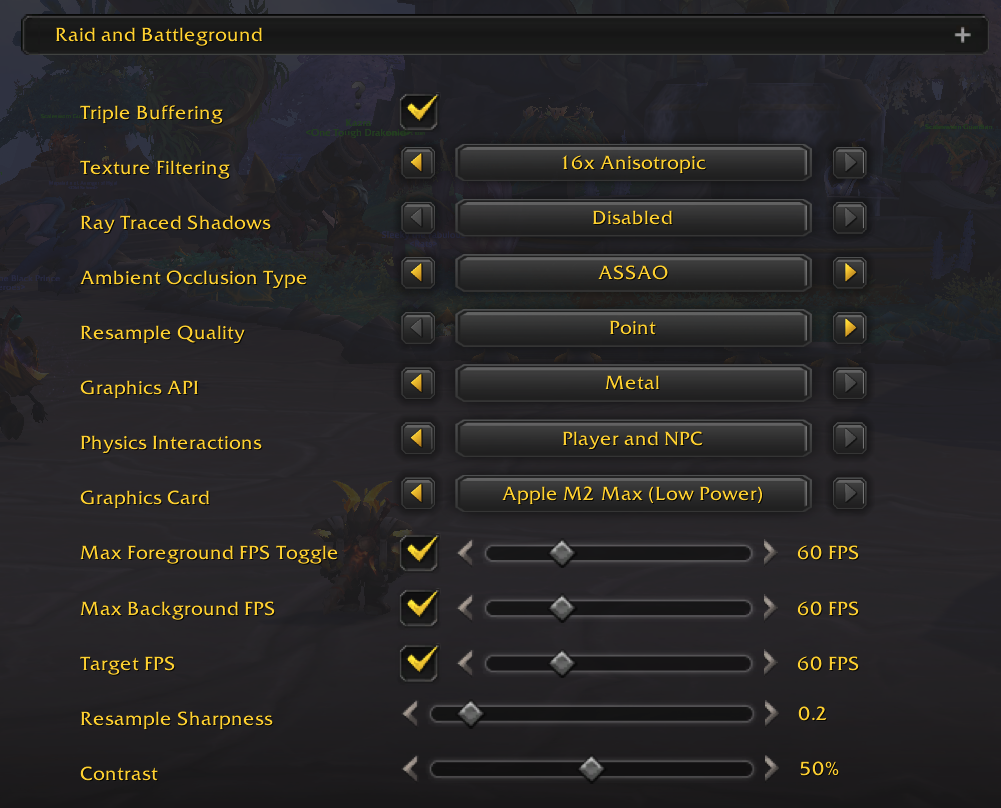The width and height of the screenshot is (1001, 808).
Task: Click the left arrow for Graphics API
Action: (x=417, y=383)
